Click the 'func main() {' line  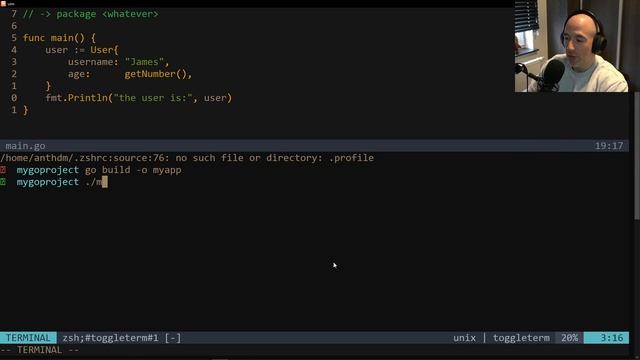point(59,38)
